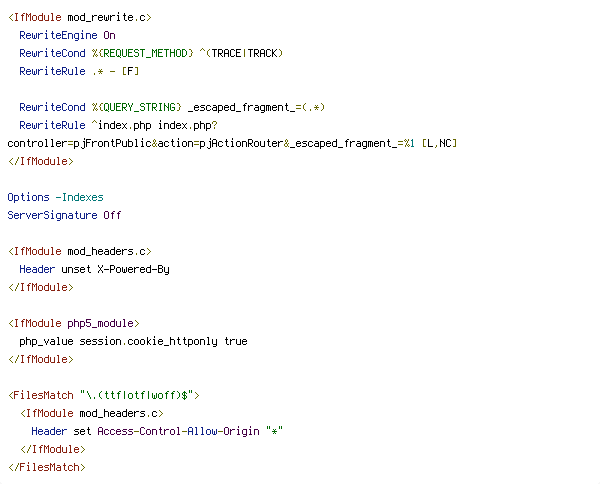Screen dimensions: 600x484
Task: Click the [L,NC] flags
Action: 439,143
